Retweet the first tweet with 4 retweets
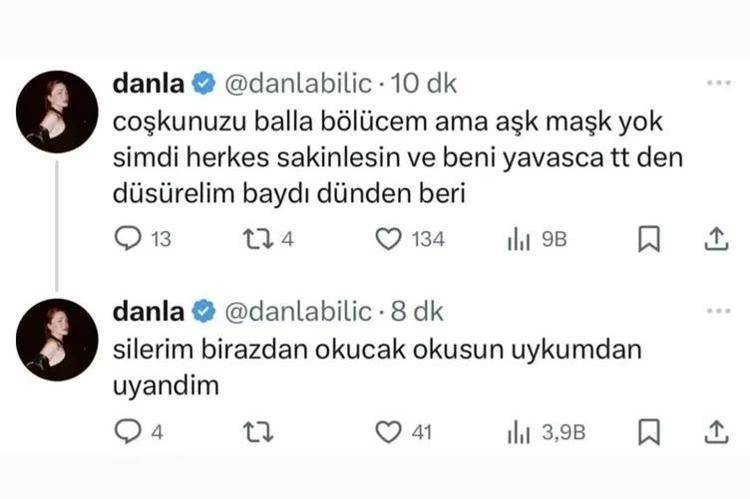This screenshot has height=499, width=750. pos(256,239)
